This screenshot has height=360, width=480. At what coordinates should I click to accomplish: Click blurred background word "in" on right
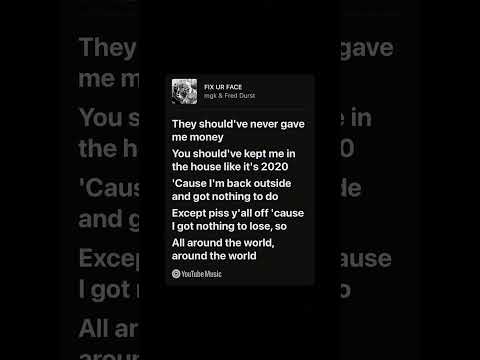coord(361,117)
